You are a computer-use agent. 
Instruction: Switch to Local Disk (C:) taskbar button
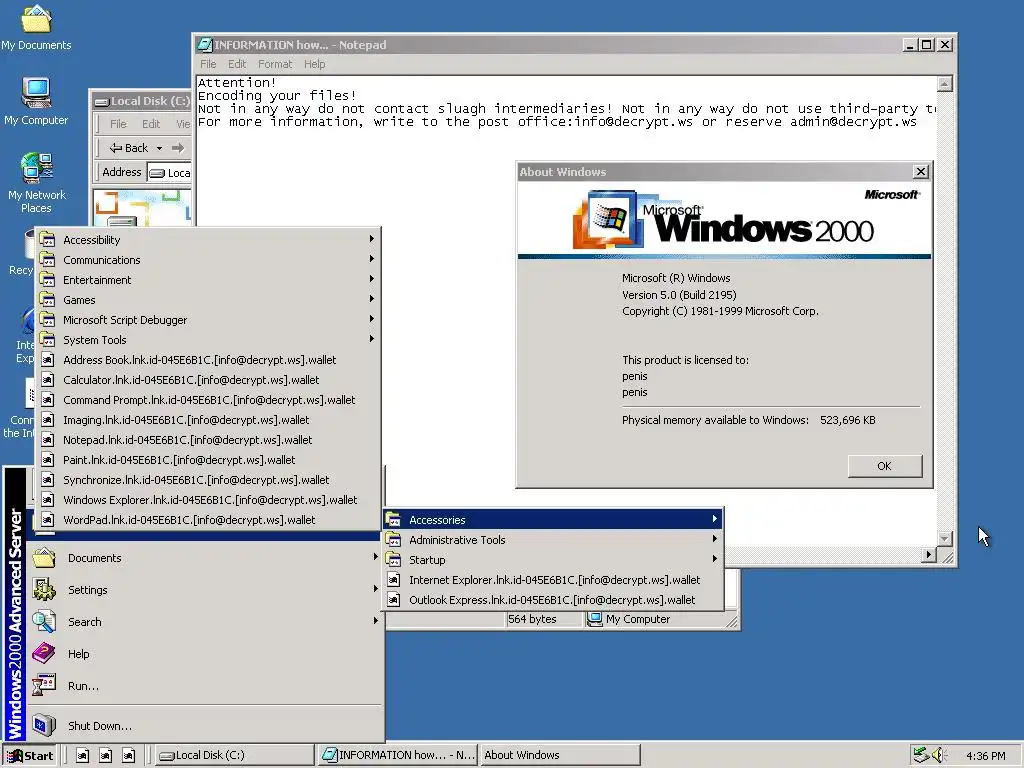click(x=234, y=756)
